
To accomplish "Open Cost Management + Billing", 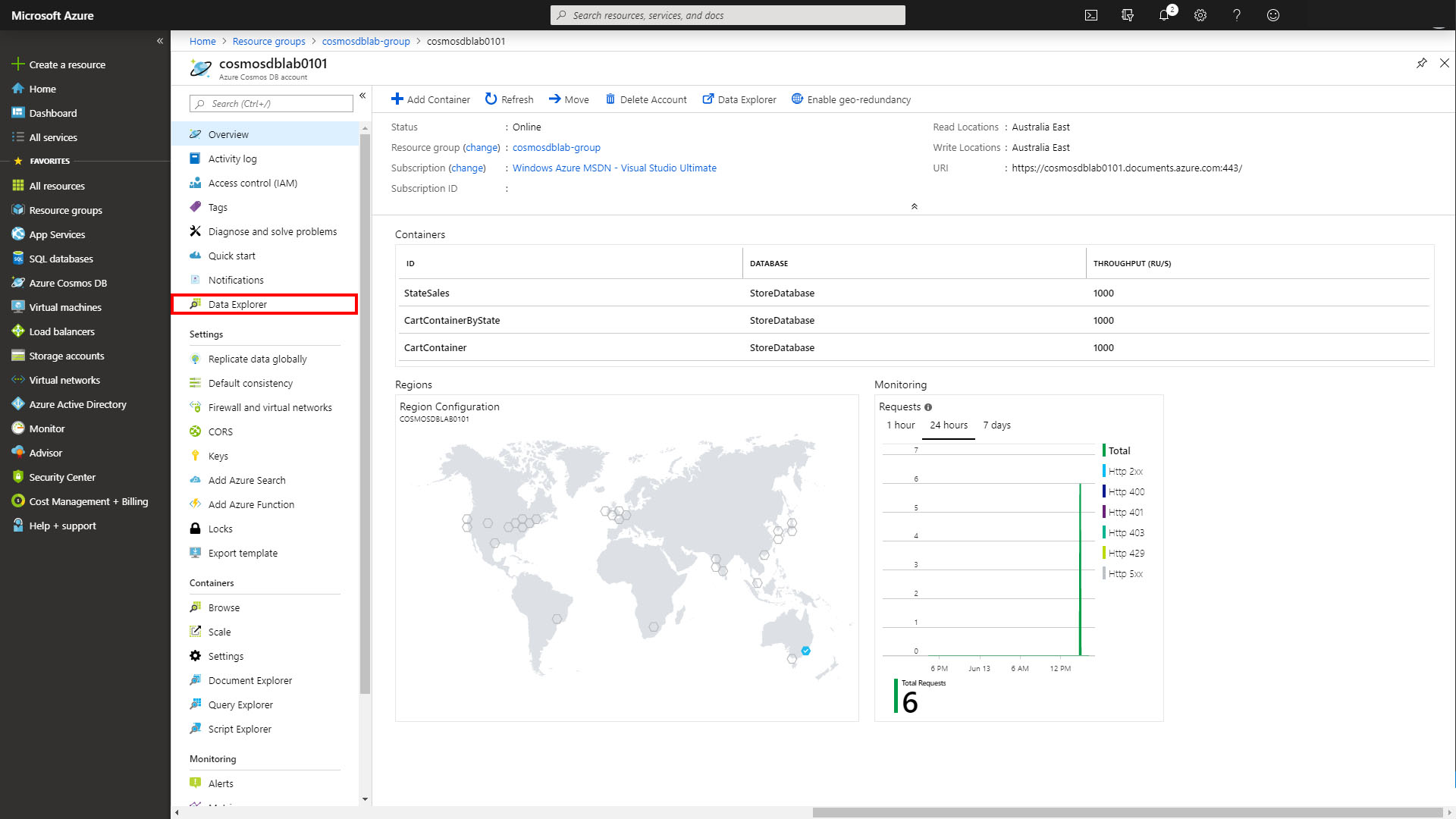I will point(80,501).
